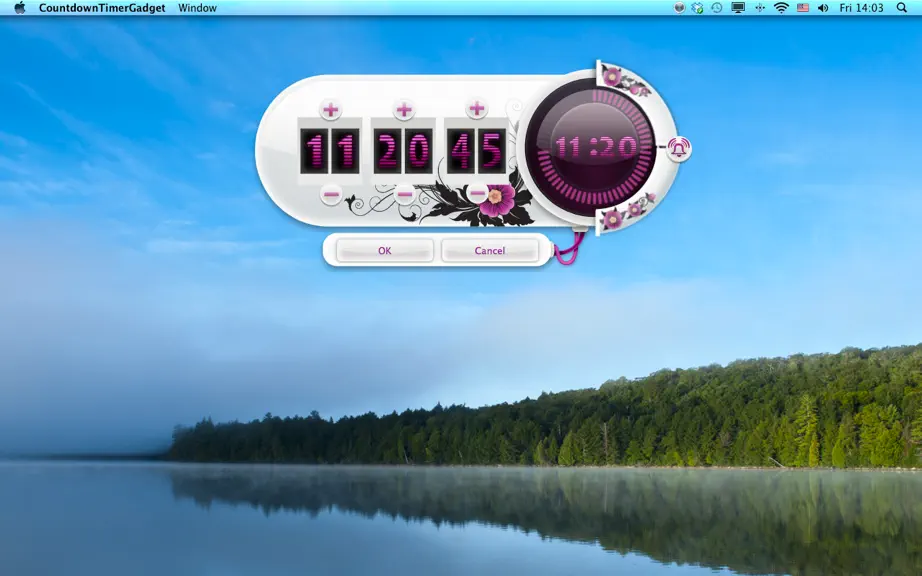The image size is (922, 576).
Task: Toggle the alarm bell icon
Action: click(x=679, y=148)
